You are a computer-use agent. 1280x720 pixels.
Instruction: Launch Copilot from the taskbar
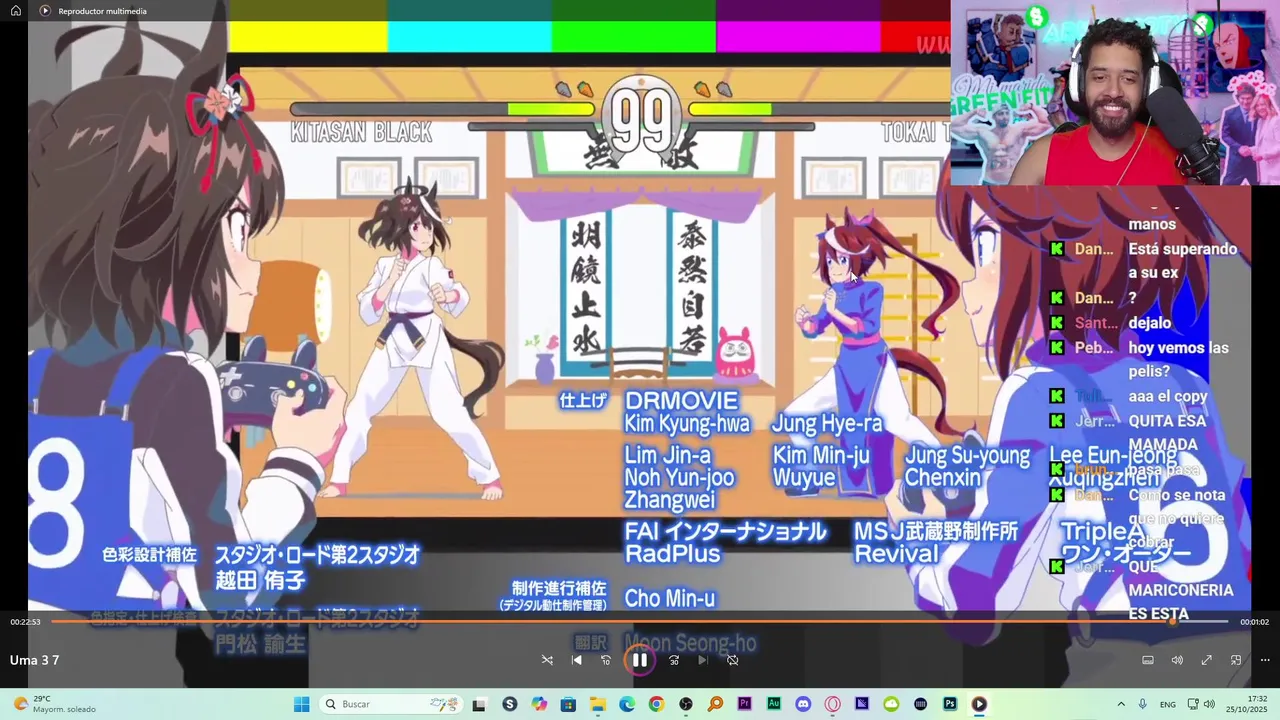tap(539, 704)
